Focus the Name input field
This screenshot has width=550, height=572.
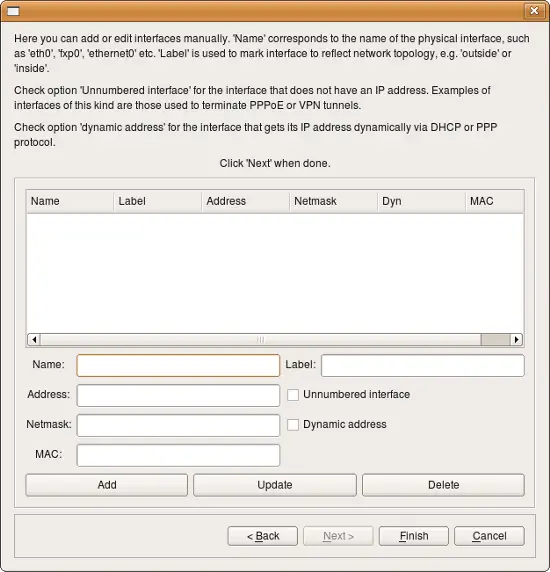click(x=178, y=365)
